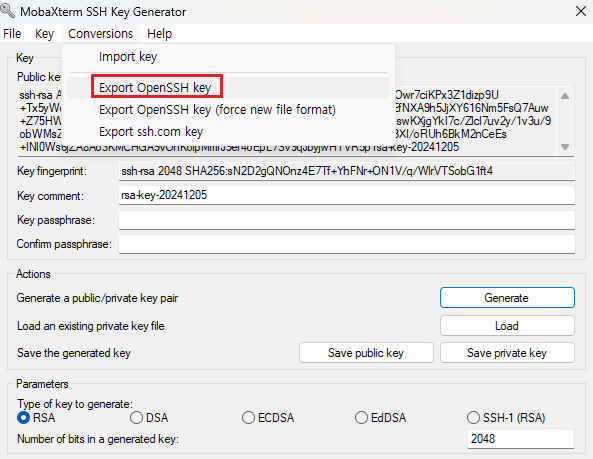Click the number of bits field showing 2048
593x459 pixels.
click(521, 439)
